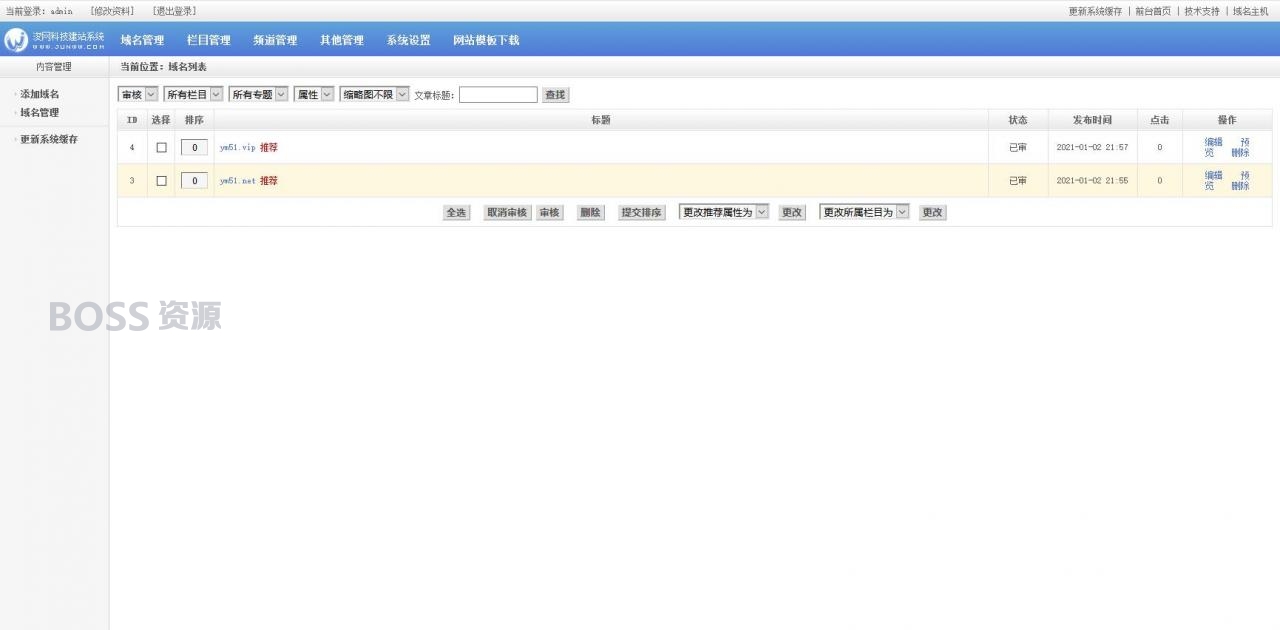The width and height of the screenshot is (1280, 630).
Task: Click the 退出登录 link at top
Action: [x=174, y=11]
